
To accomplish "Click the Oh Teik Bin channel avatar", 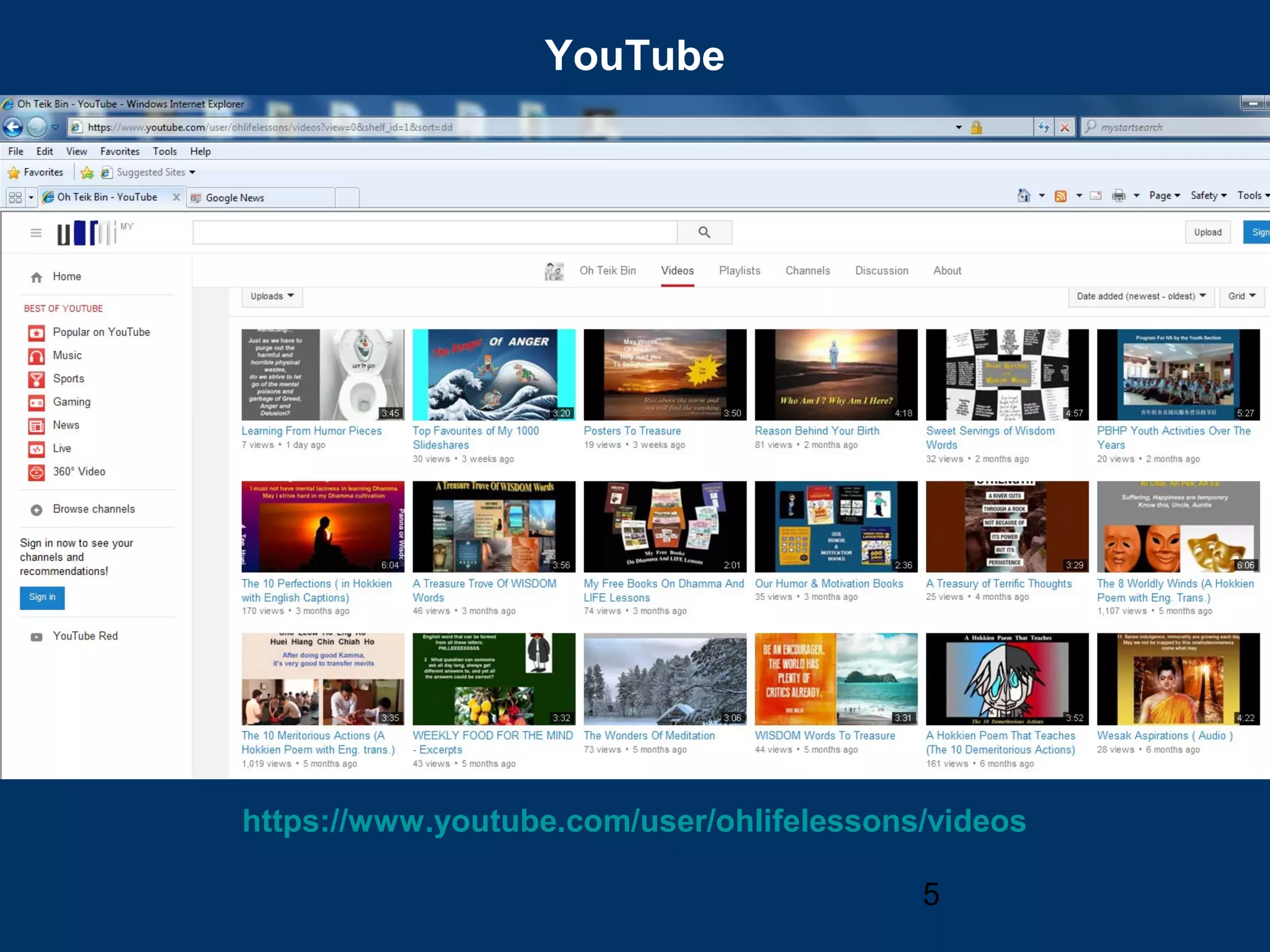I will pyautogui.click(x=554, y=271).
